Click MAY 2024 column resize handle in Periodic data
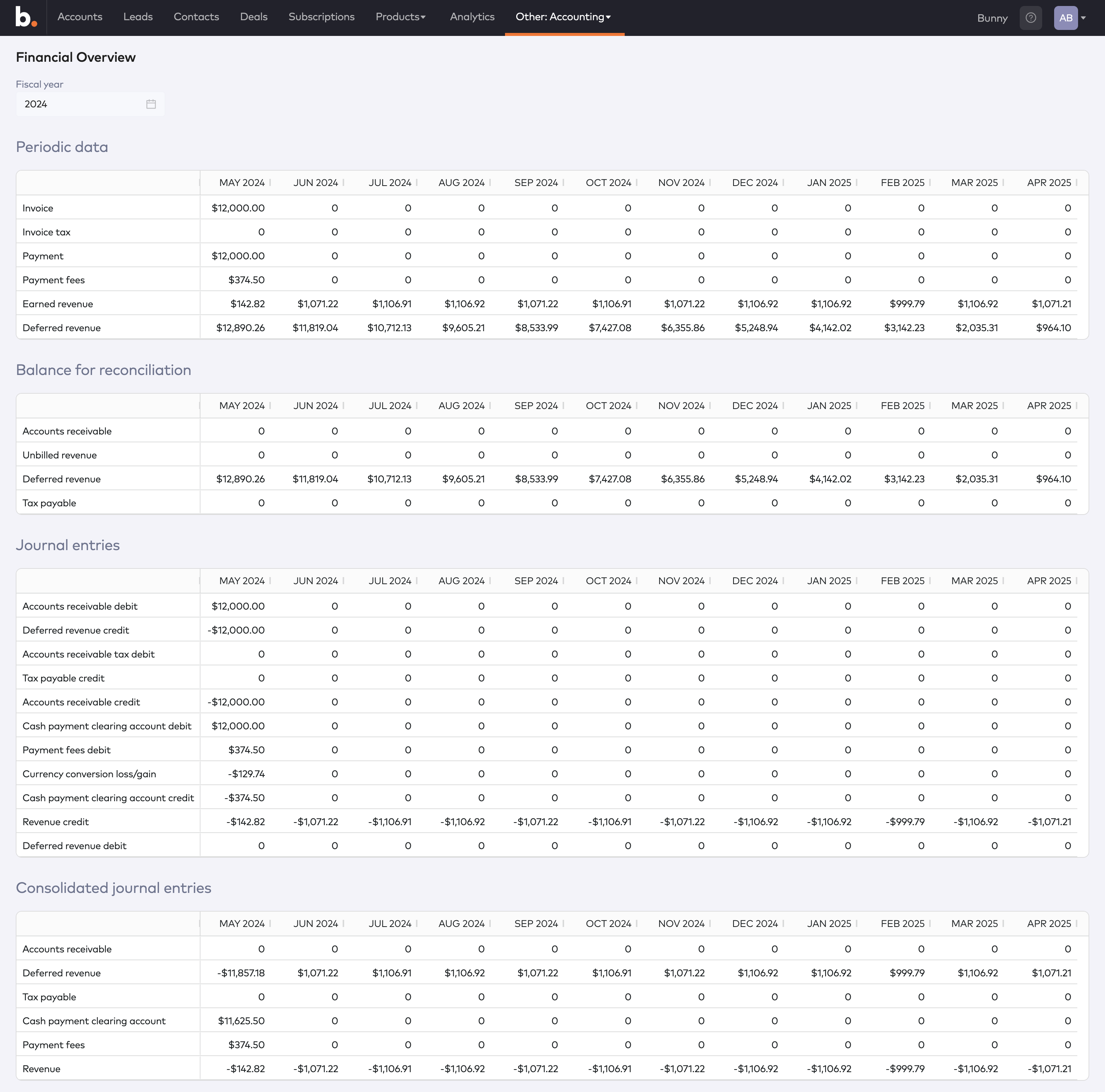 pyautogui.click(x=270, y=183)
